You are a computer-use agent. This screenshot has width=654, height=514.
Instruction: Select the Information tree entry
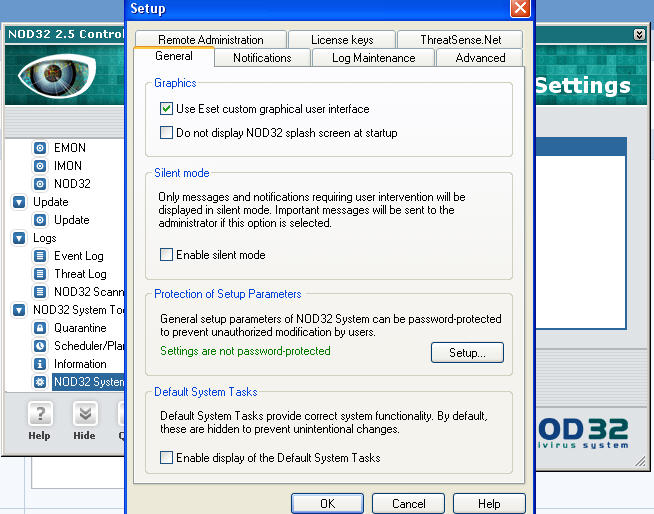point(80,364)
